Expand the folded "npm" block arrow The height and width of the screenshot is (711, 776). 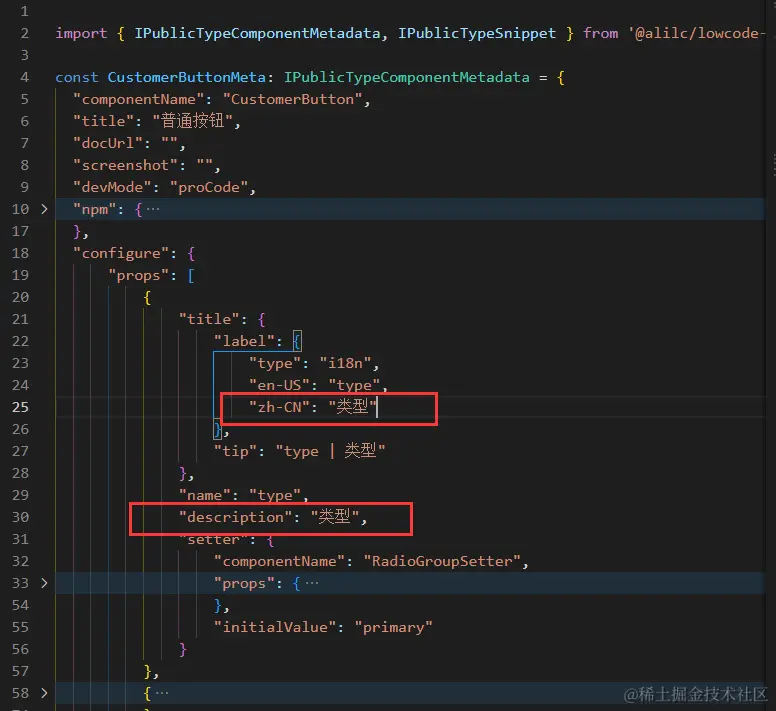44,209
